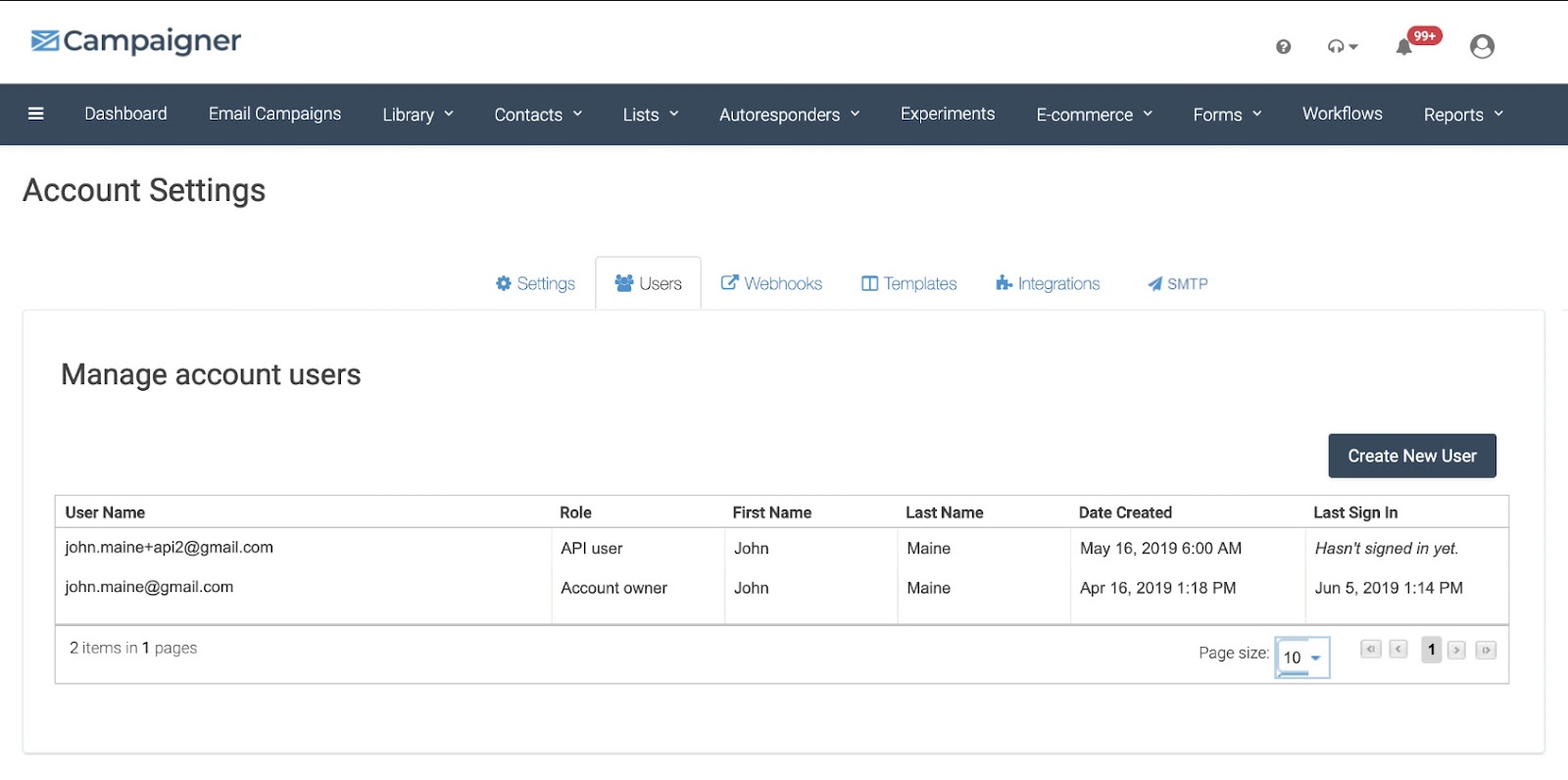Expand the Autoresponders menu
The width and height of the screenshot is (1568, 780).
[789, 115]
